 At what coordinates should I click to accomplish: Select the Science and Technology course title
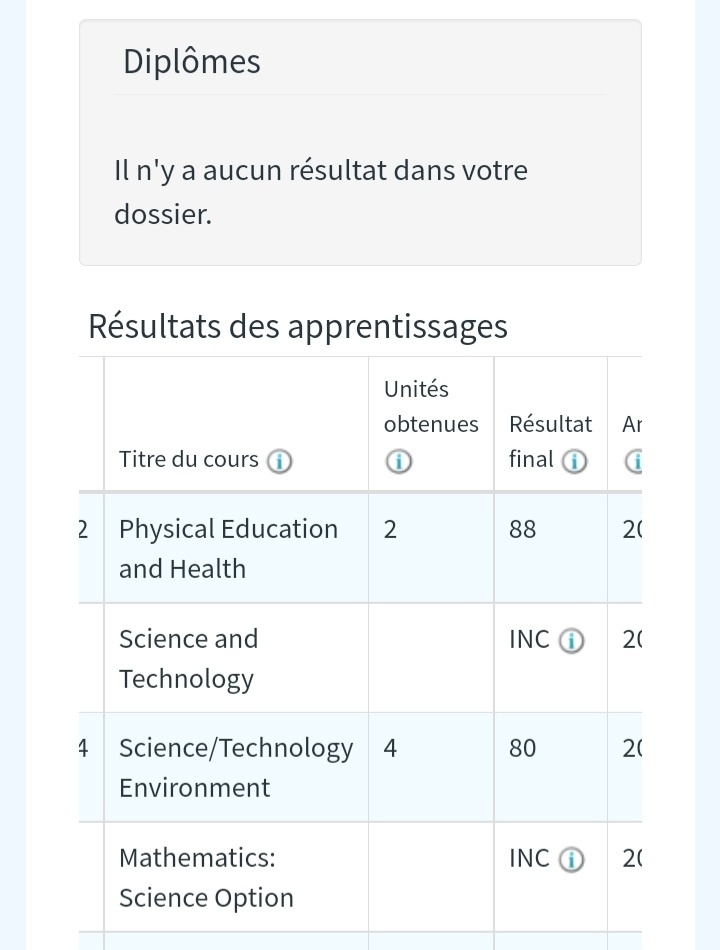pyautogui.click(x=188, y=658)
